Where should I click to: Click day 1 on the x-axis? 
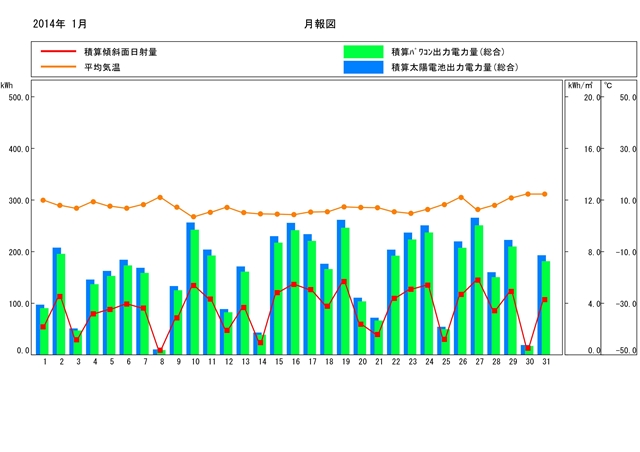[x=45, y=362]
